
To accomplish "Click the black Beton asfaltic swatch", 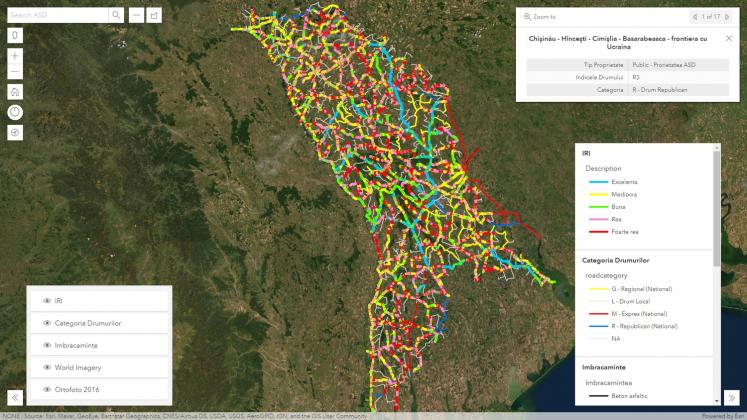I will pos(598,396).
